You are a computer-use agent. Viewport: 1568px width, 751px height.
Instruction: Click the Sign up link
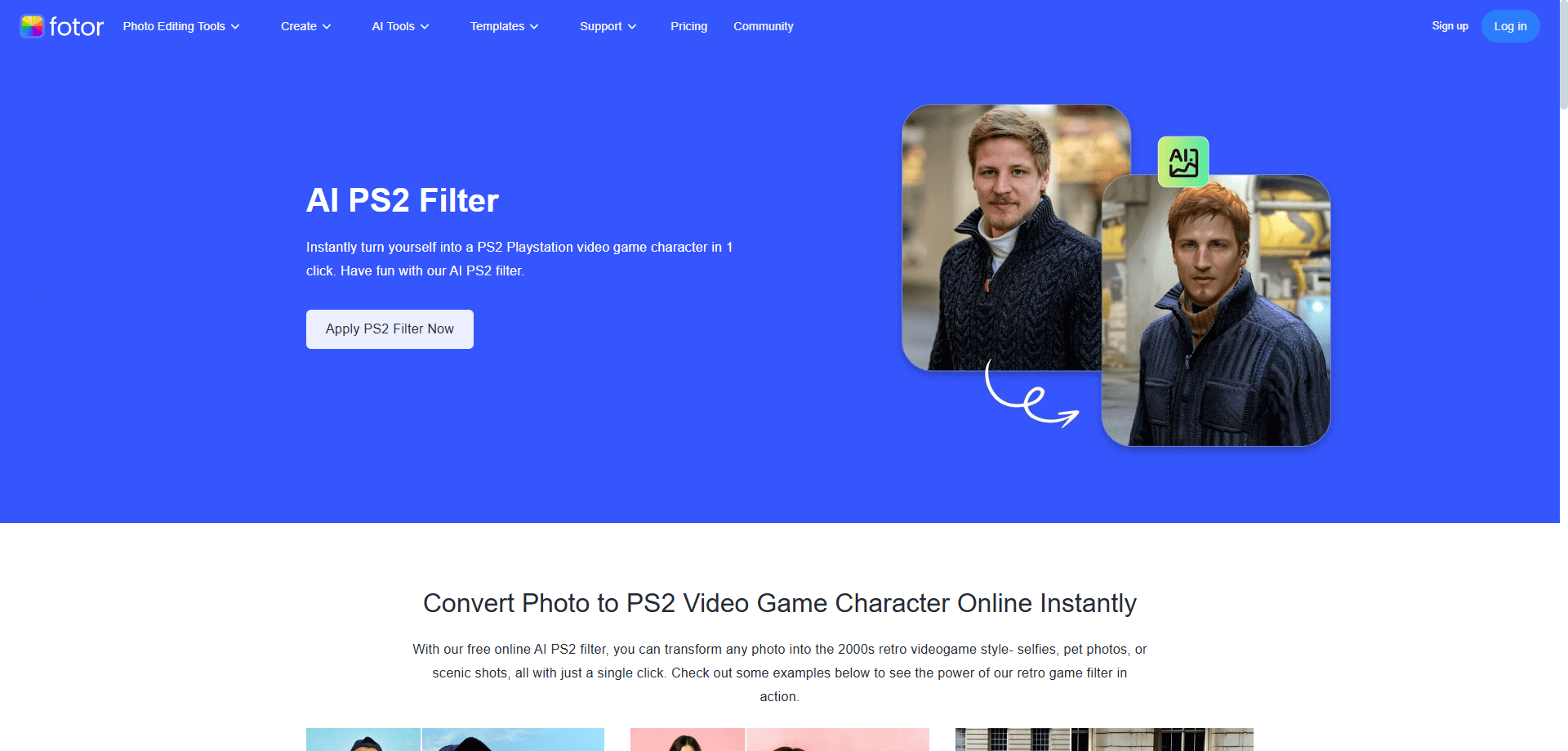[x=1450, y=25]
